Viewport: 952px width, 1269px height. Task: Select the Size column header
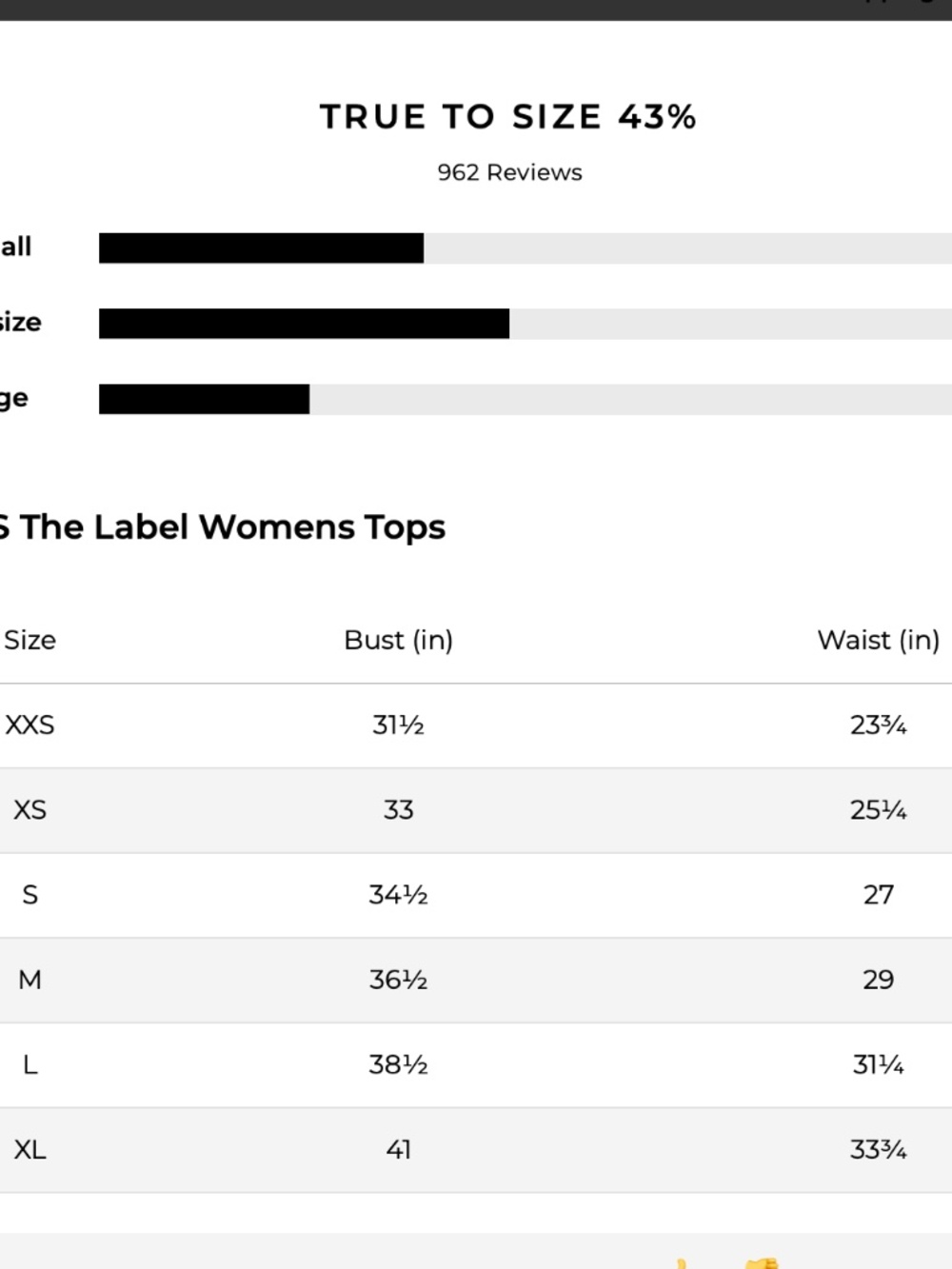pyautogui.click(x=30, y=640)
